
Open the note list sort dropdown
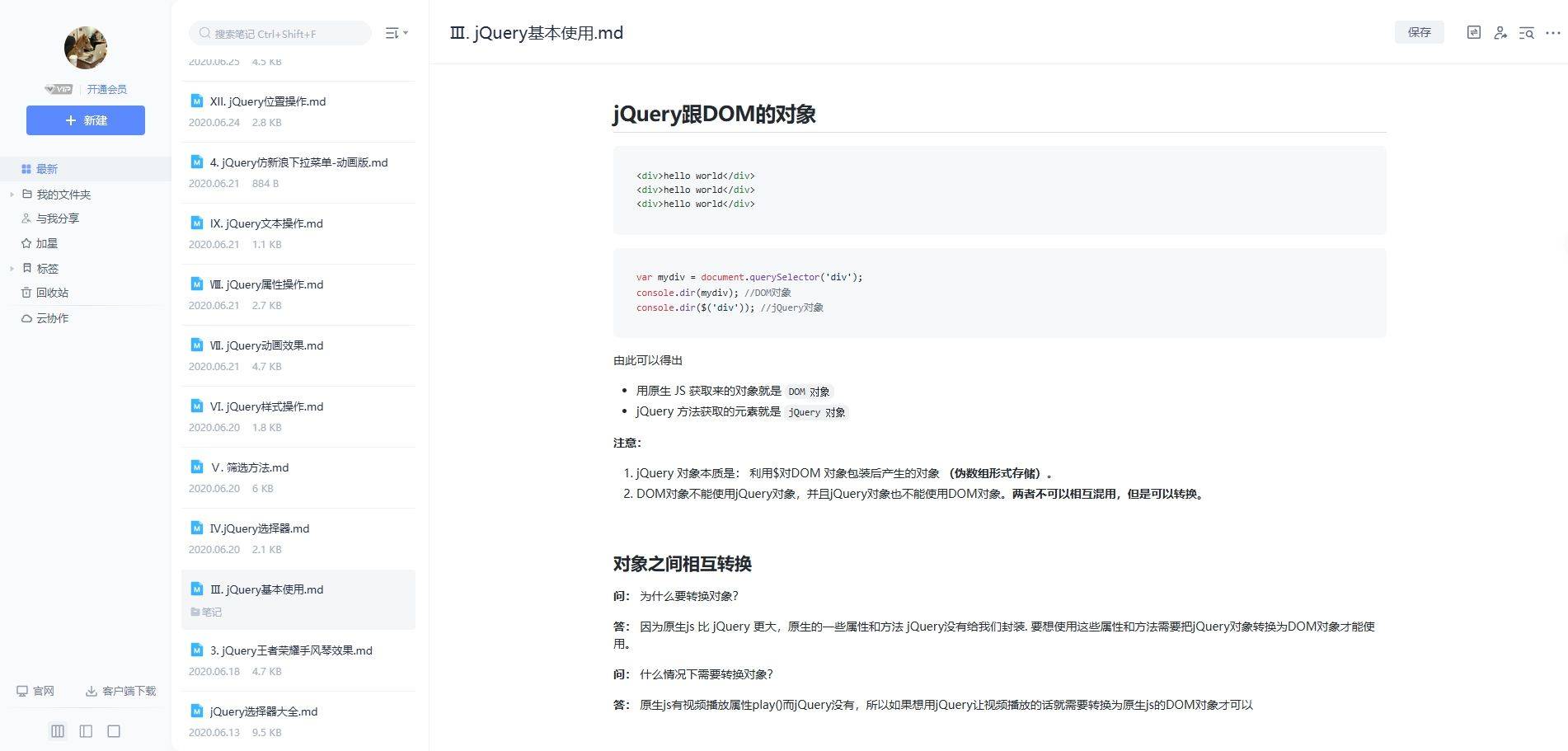coord(397,33)
